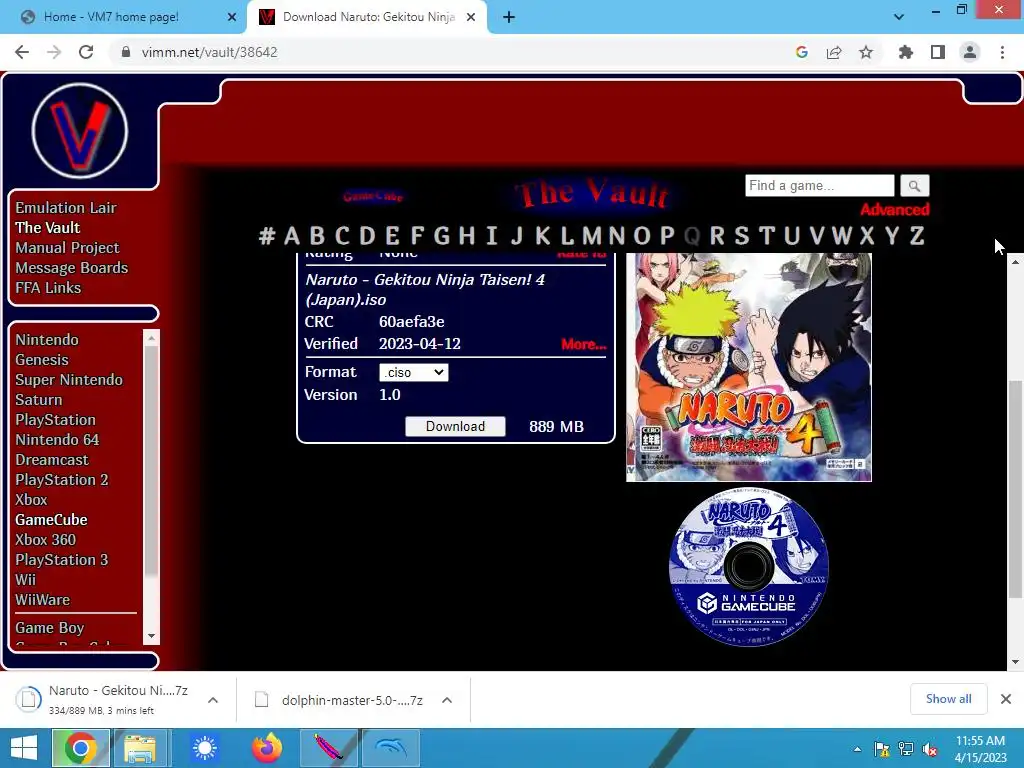The image size is (1024, 768).
Task: Click the browser back arrow
Action: pos(22,52)
